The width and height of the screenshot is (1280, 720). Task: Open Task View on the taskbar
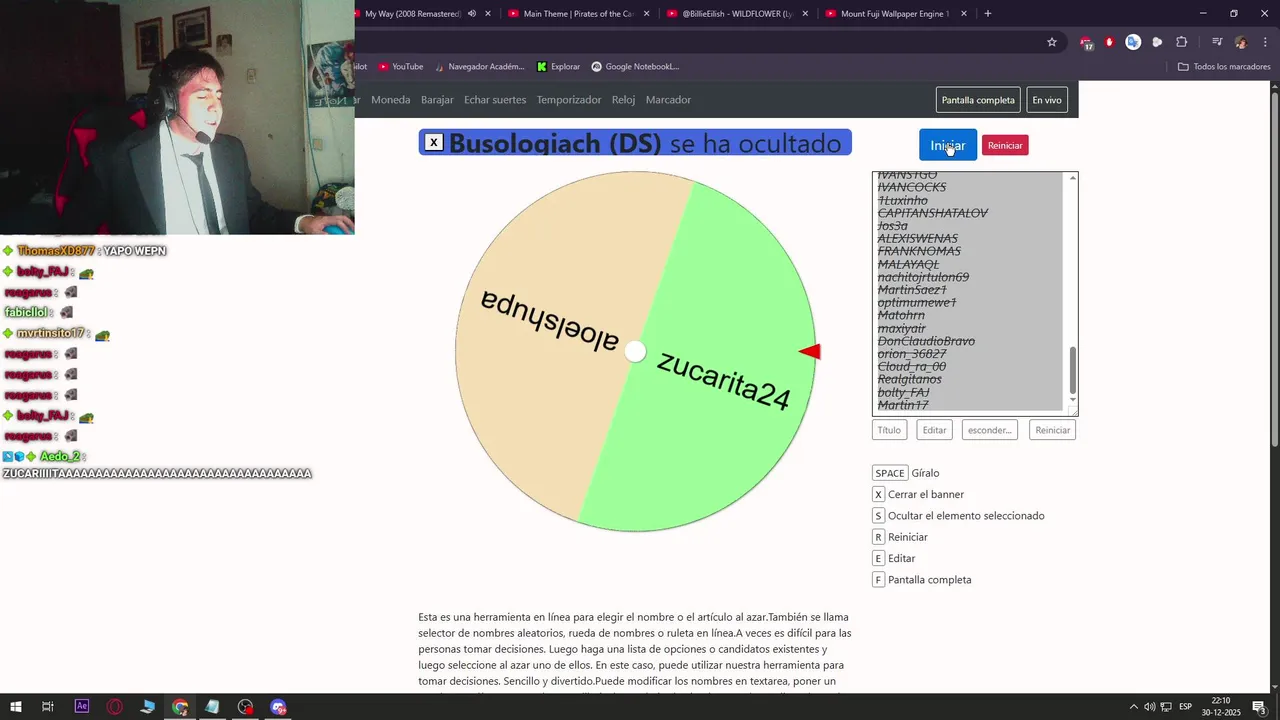pos(47,707)
